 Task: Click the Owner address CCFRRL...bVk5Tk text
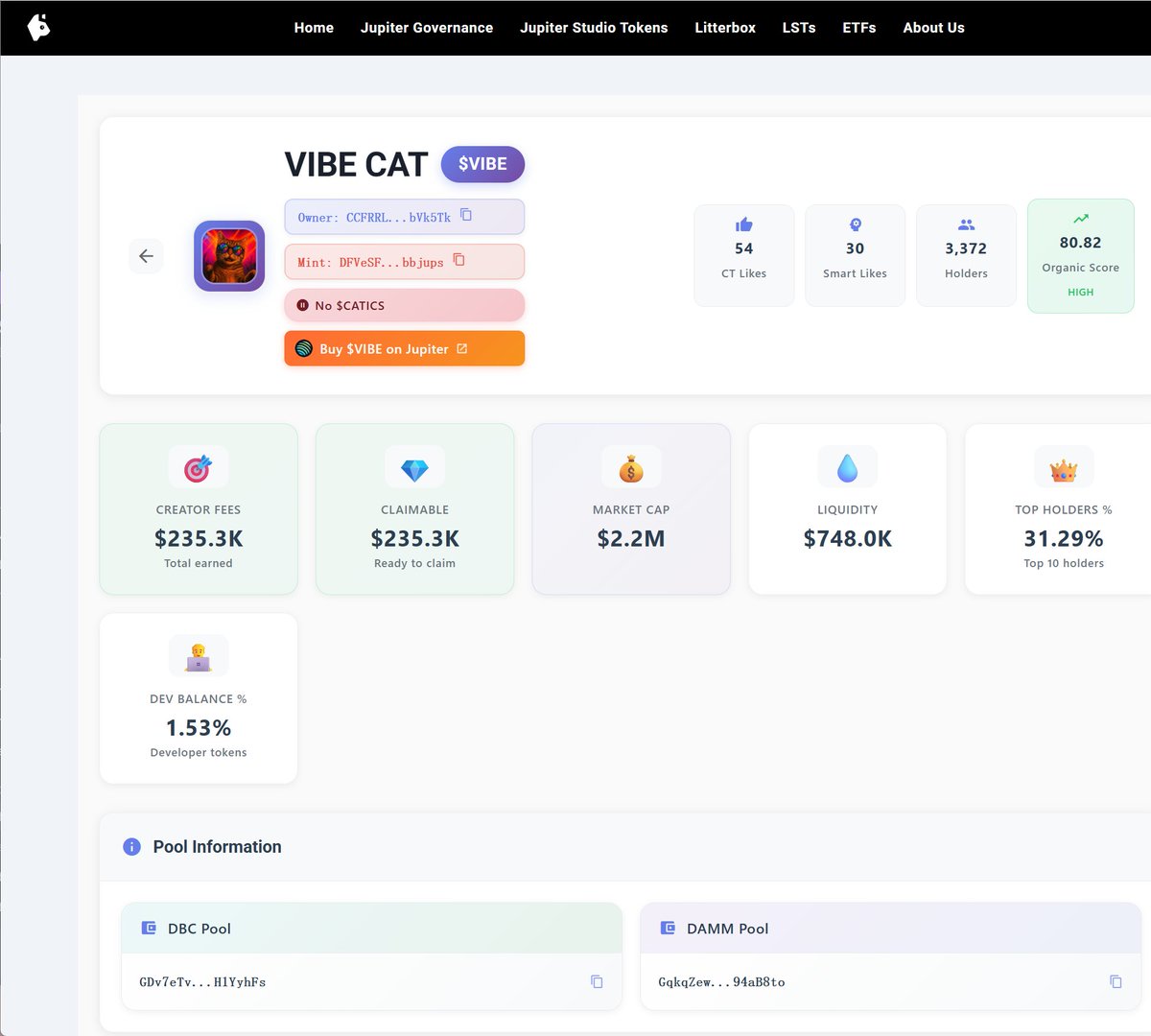[398, 218]
